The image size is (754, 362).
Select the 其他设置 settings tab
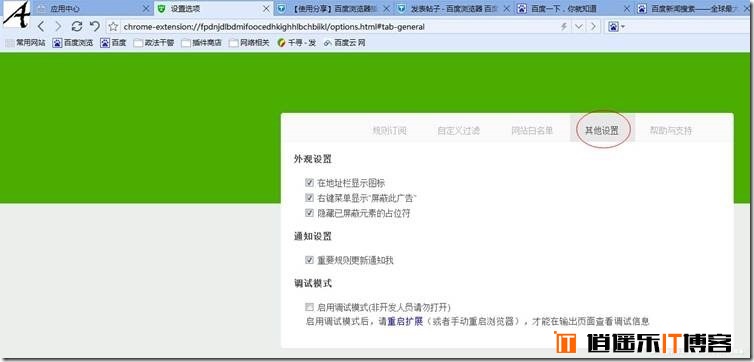pyautogui.click(x=602, y=130)
